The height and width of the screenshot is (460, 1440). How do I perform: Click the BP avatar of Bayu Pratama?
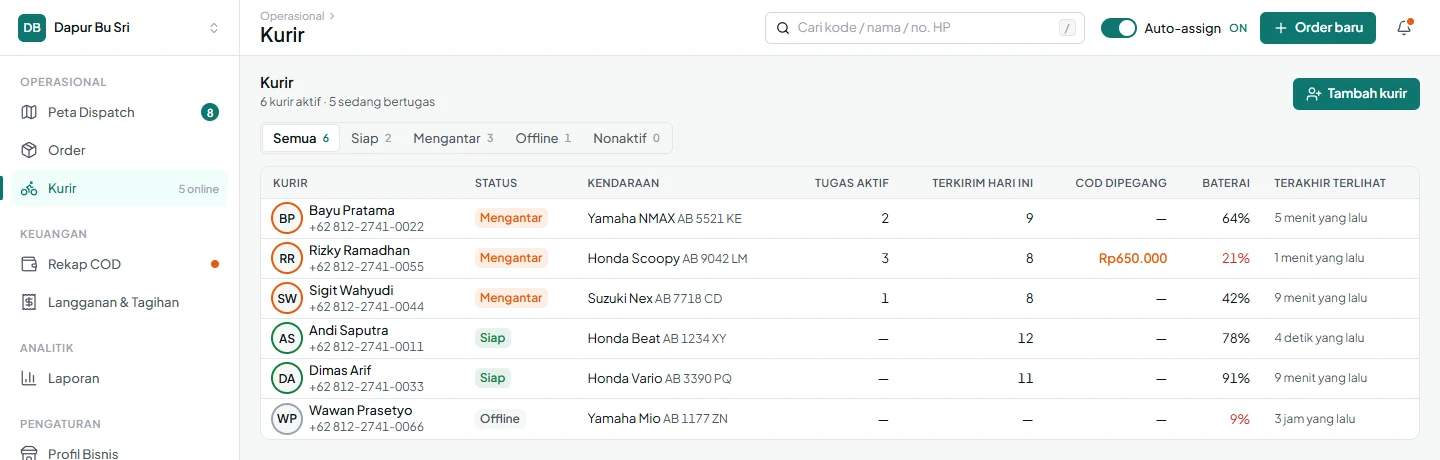[287, 218]
